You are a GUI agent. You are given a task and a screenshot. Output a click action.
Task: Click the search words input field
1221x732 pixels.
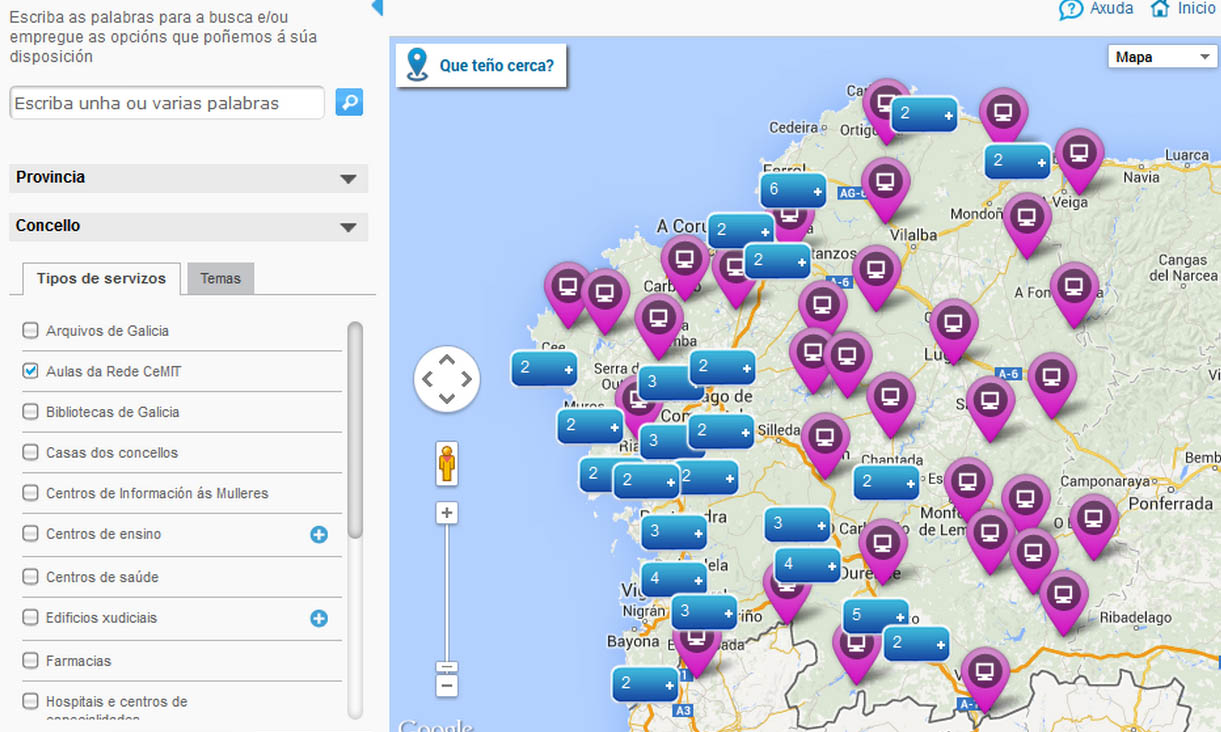(167, 103)
